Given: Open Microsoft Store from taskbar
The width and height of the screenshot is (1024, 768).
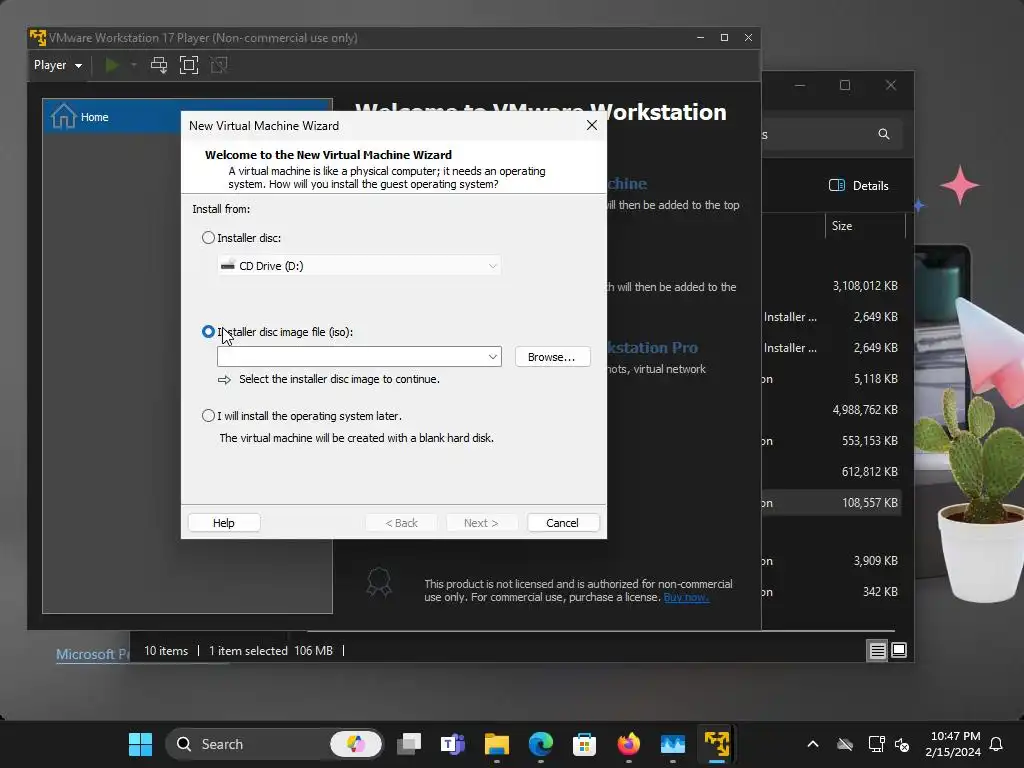Looking at the screenshot, I should point(584,744).
